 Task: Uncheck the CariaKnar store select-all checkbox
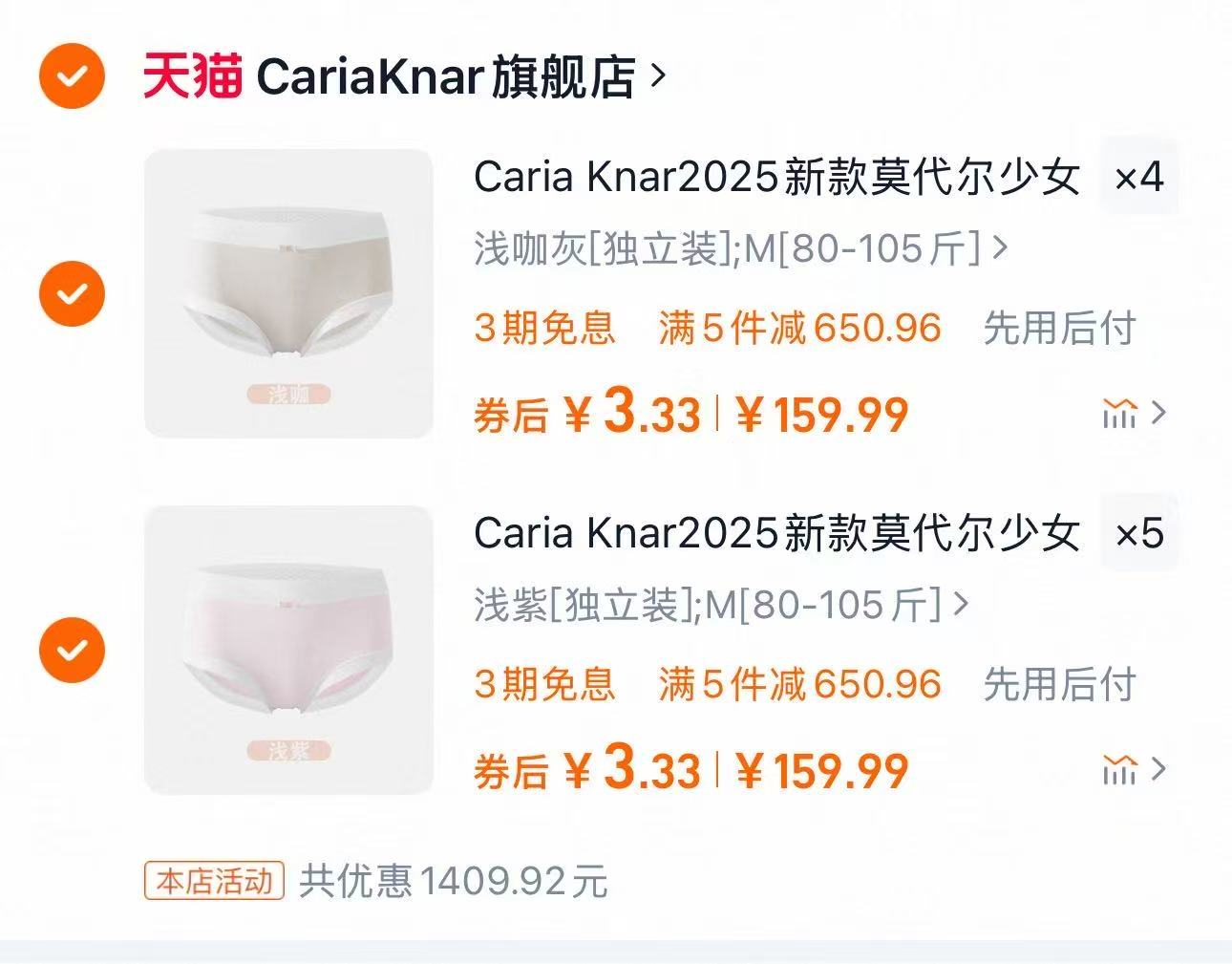72,76
